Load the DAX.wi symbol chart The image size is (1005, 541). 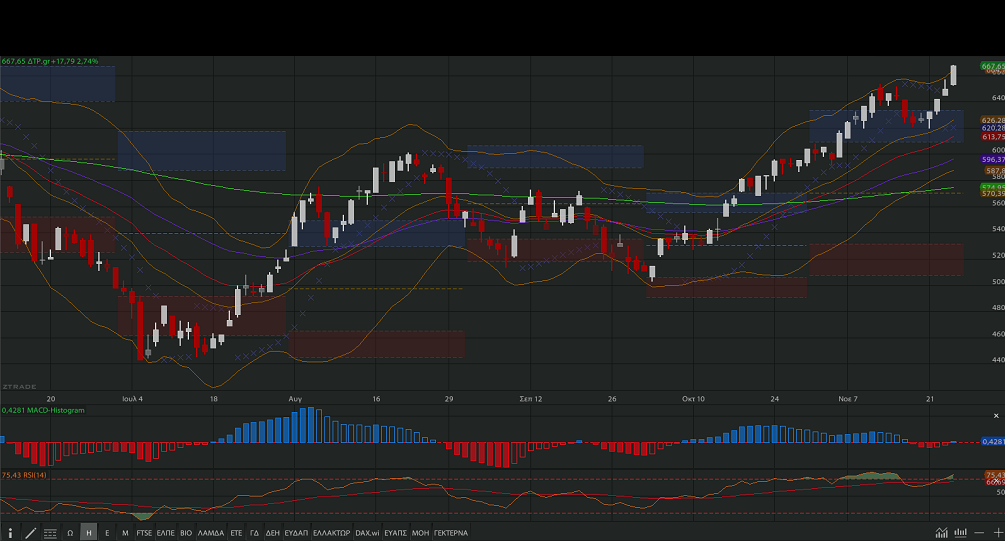(x=367, y=533)
